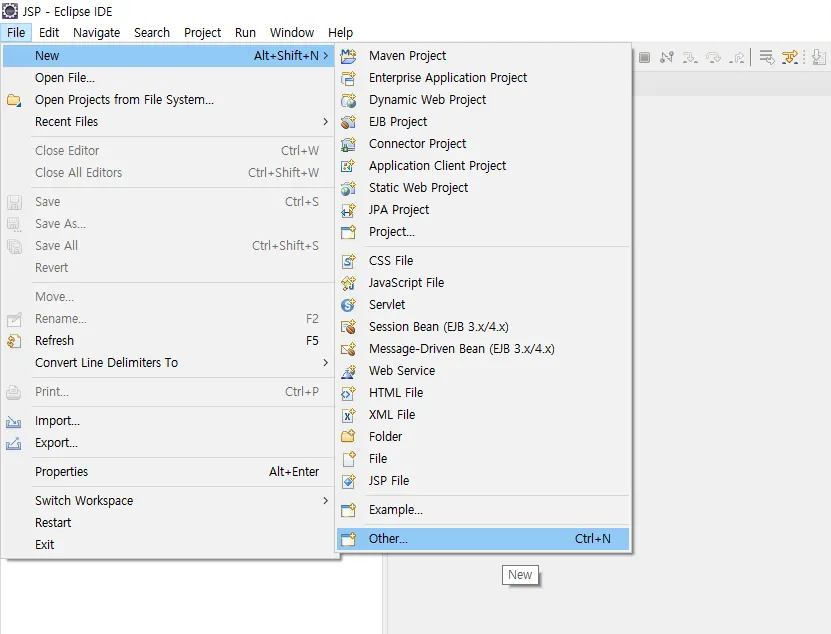Click the Disconnect toolbar icon
831x634 pixels.
point(667,57)
